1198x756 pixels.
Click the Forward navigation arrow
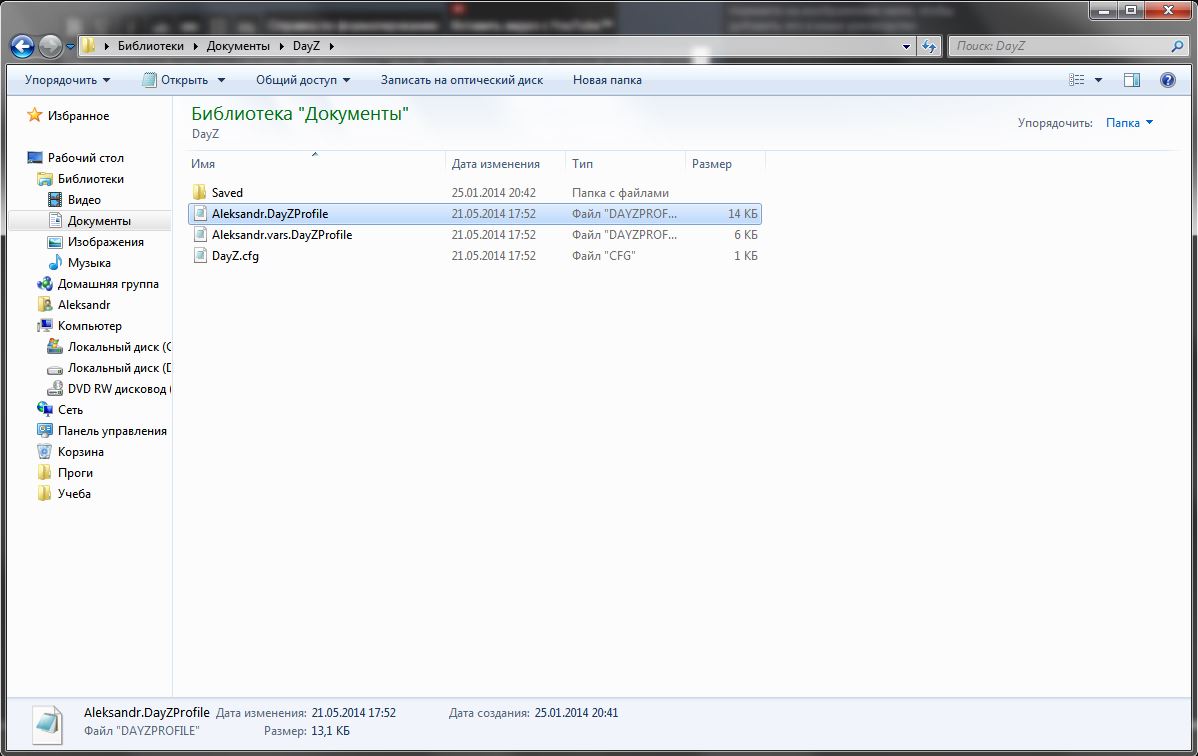coord(50,47)
